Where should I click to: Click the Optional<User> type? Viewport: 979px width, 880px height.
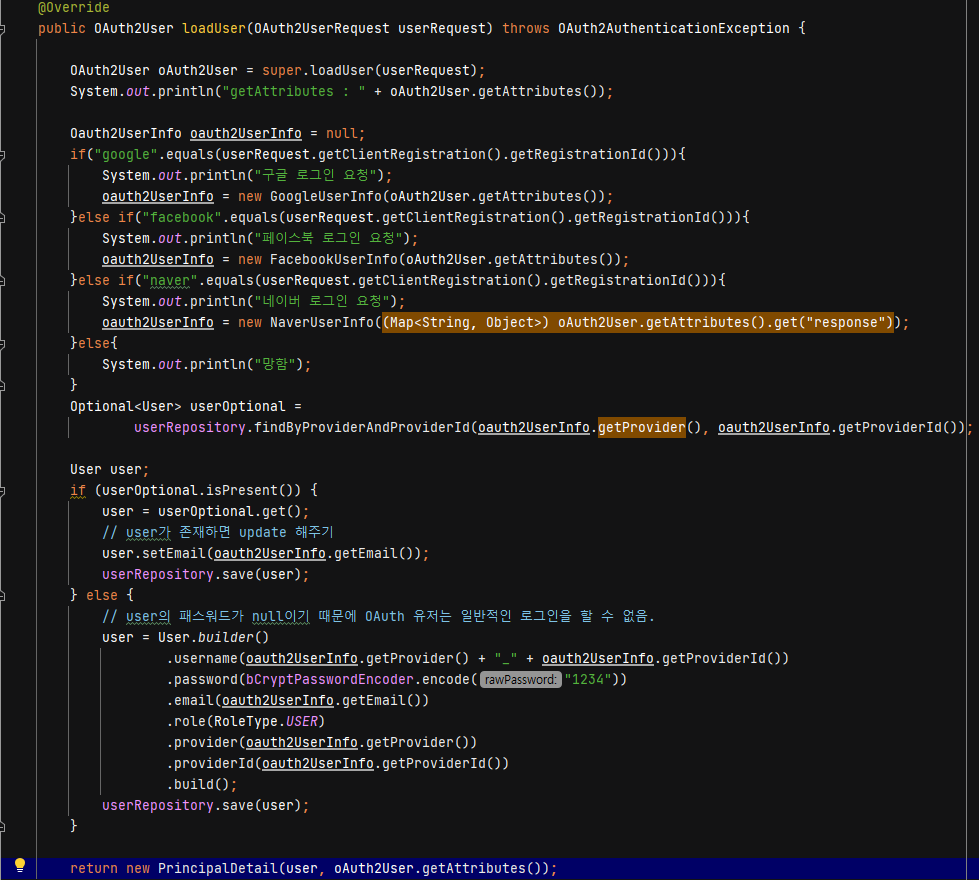[125, 407]
